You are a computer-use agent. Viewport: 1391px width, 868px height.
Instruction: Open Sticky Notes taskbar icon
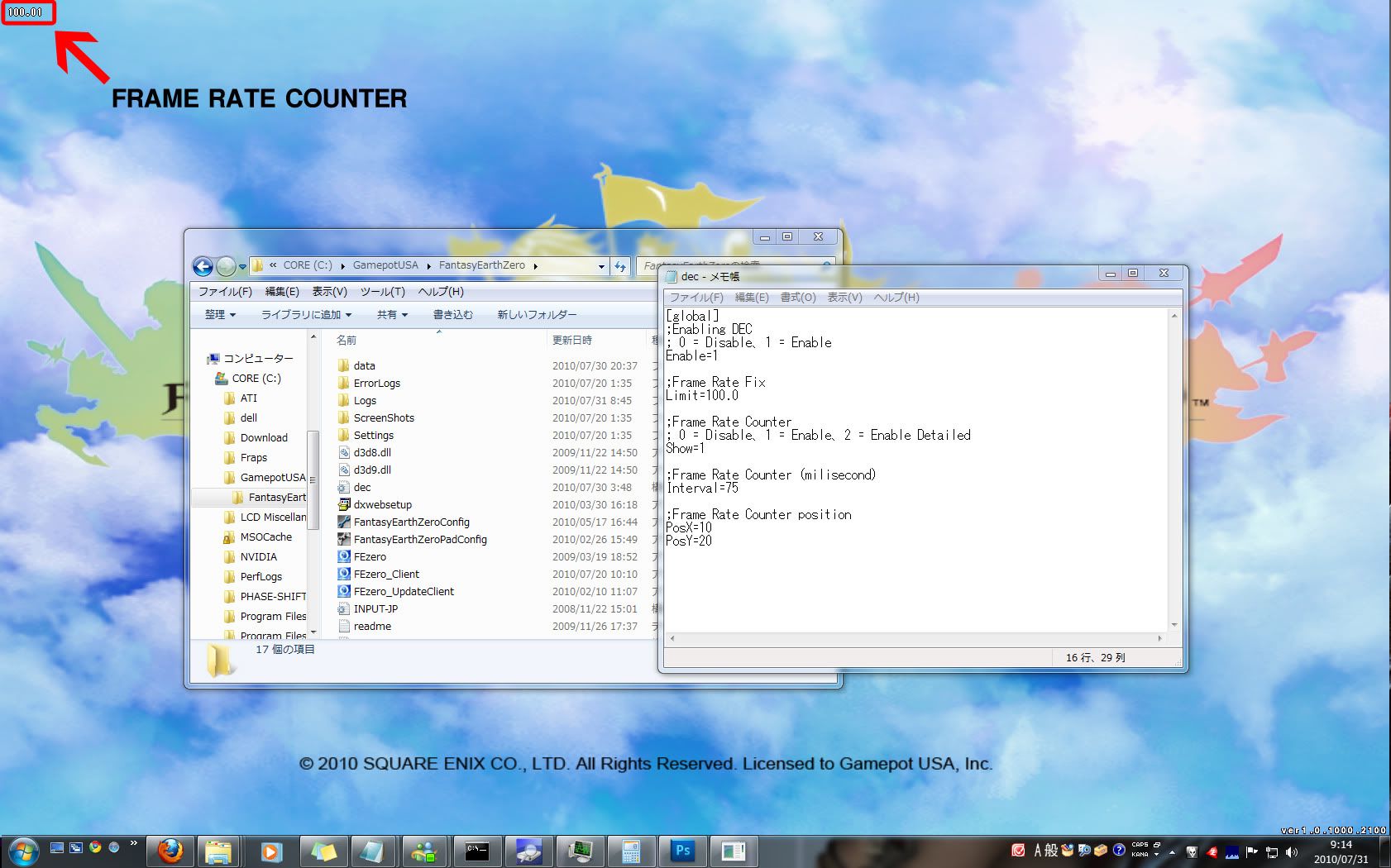coord(323,851)
